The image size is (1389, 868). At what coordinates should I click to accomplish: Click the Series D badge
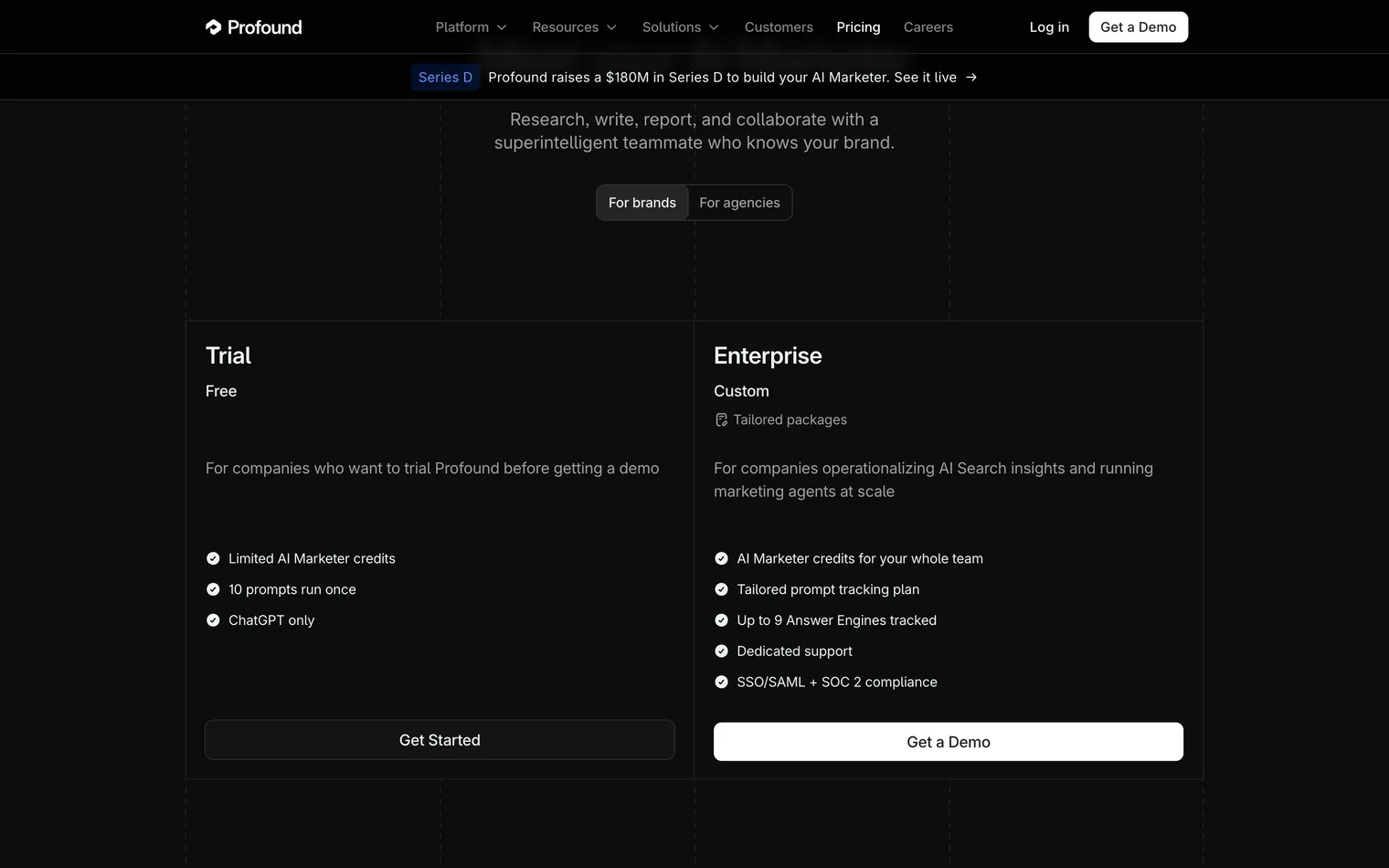[x=445, y=78]
